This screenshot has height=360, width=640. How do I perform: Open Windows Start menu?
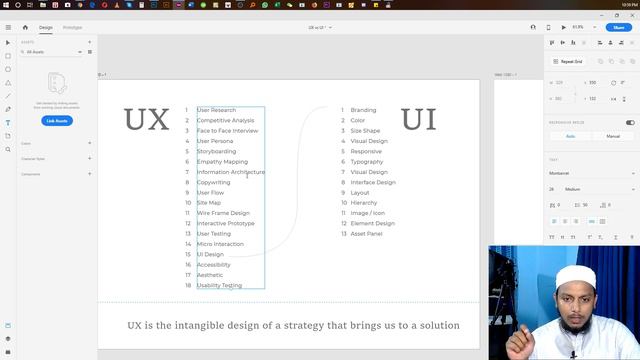(6, 5)
